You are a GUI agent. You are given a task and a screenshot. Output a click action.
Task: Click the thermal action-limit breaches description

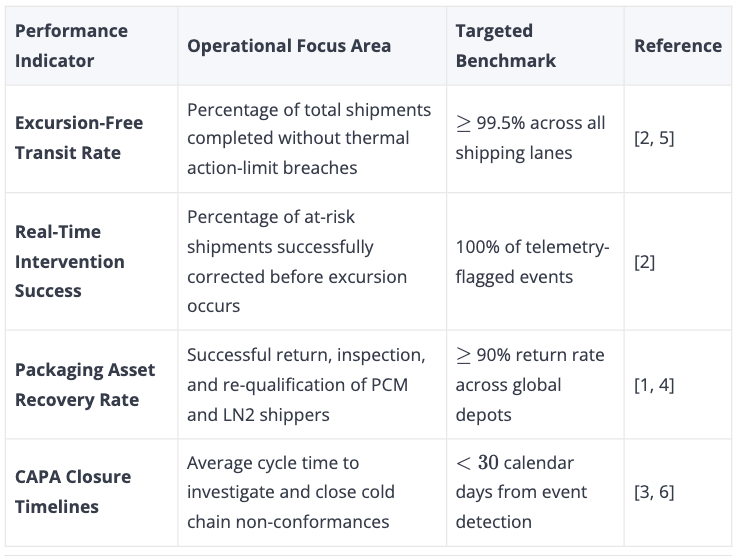tap(309, 138)
